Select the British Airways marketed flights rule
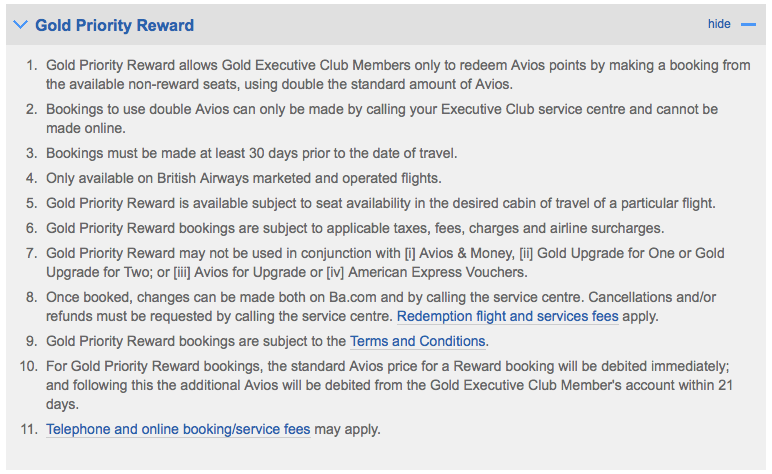This screenshot has height=474, width=772. tap(243, 178)
